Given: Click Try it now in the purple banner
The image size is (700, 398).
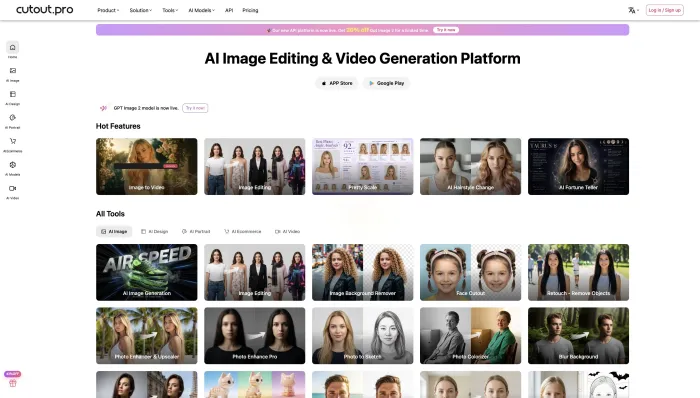Looking at the screenshot, I should point(446,30).
